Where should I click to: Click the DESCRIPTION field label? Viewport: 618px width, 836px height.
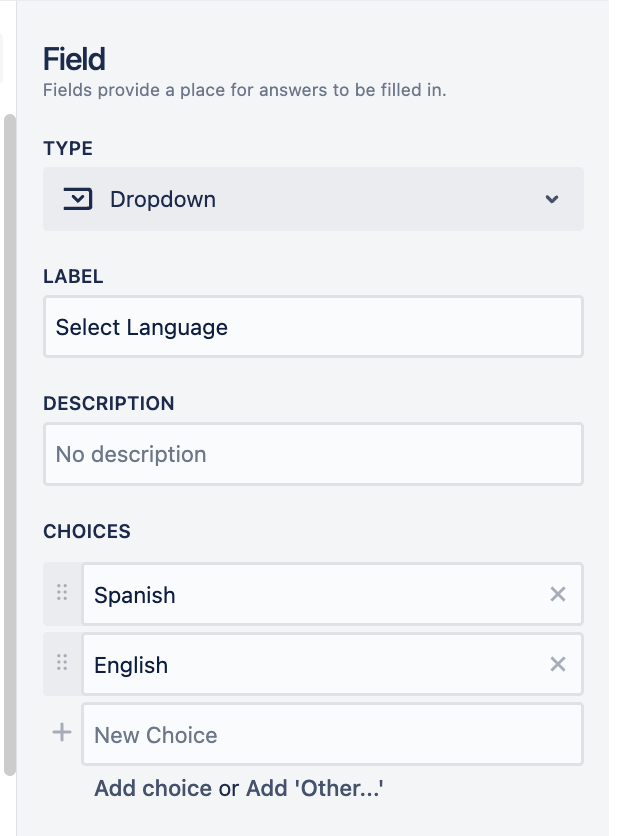[x=109, y=404]
